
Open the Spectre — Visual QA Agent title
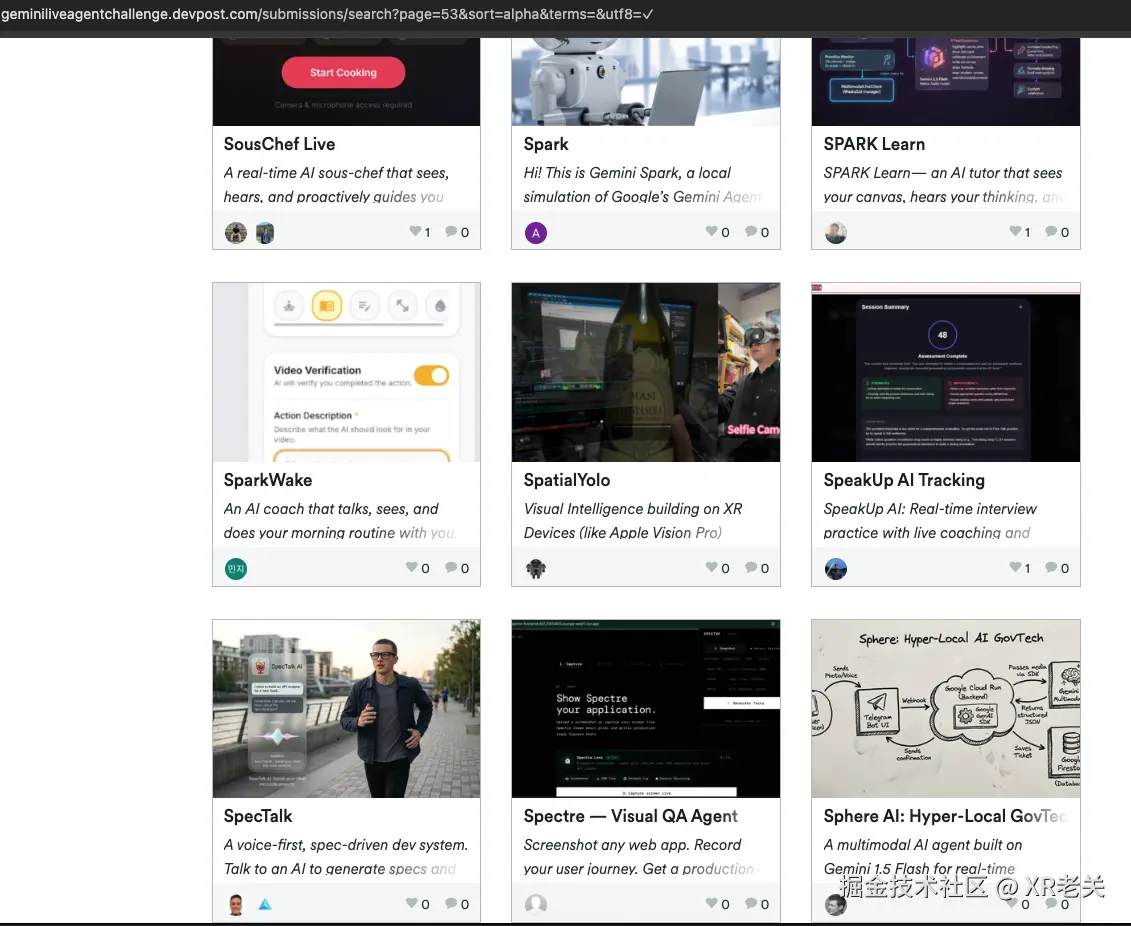[630, 816]
